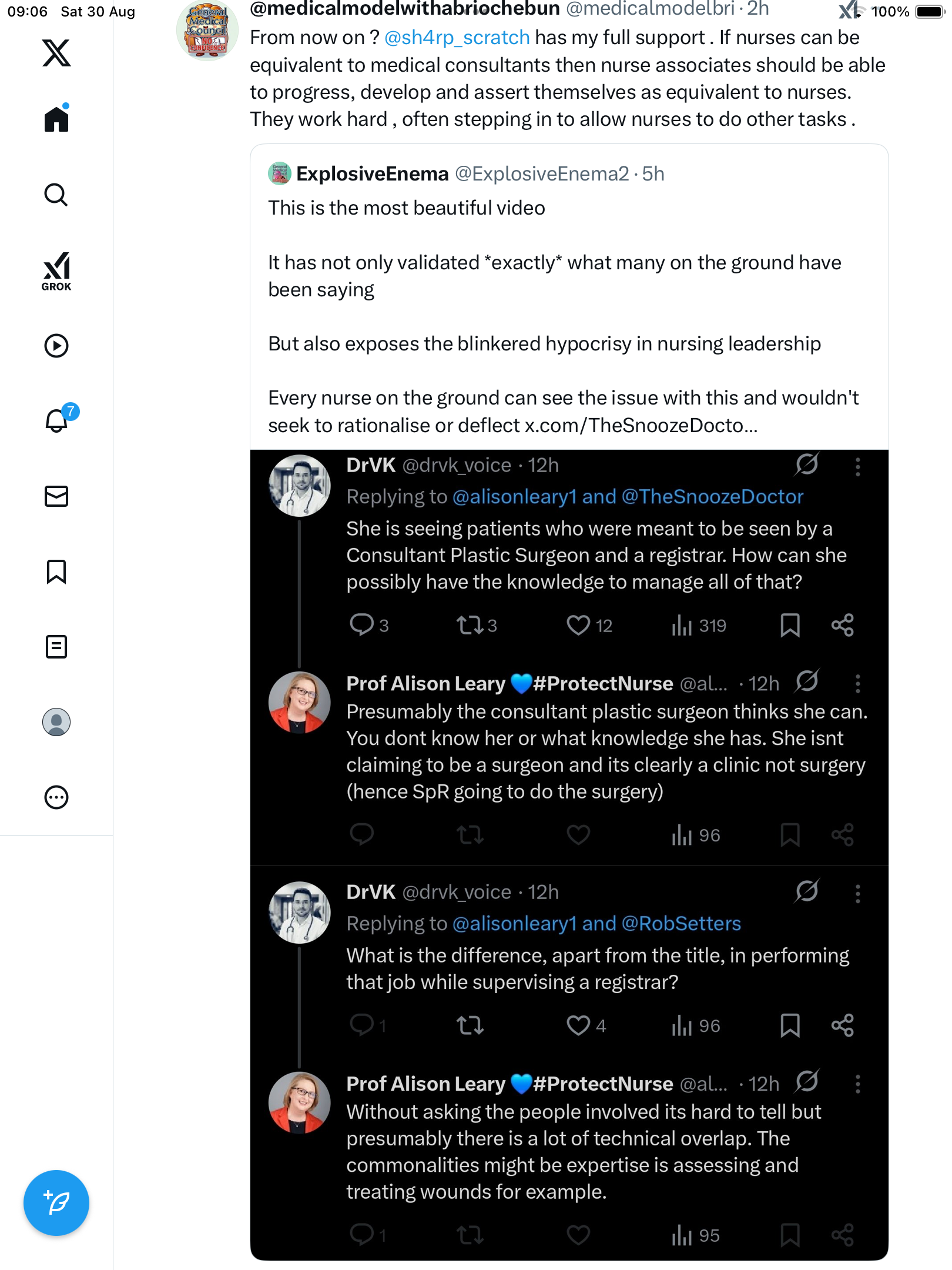Open the @sh4rp_scratch mention link

[457, 38]
